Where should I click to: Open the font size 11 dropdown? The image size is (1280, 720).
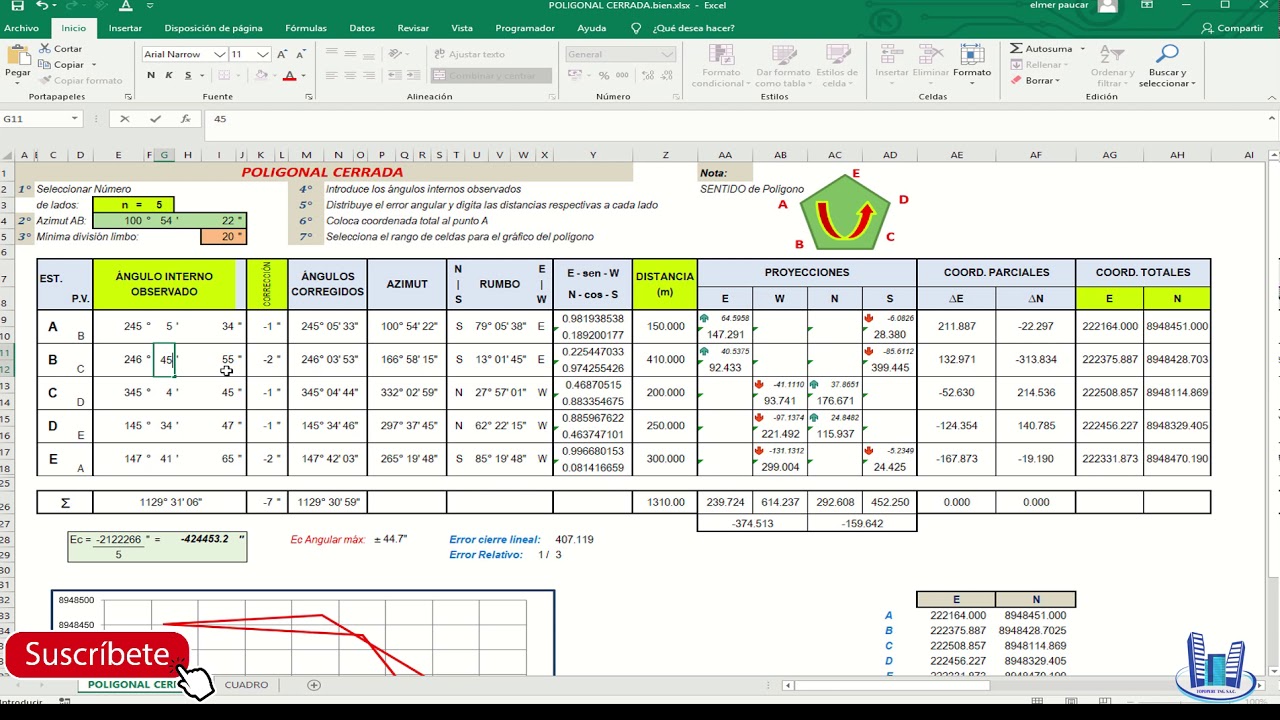(x=263, y=54)
